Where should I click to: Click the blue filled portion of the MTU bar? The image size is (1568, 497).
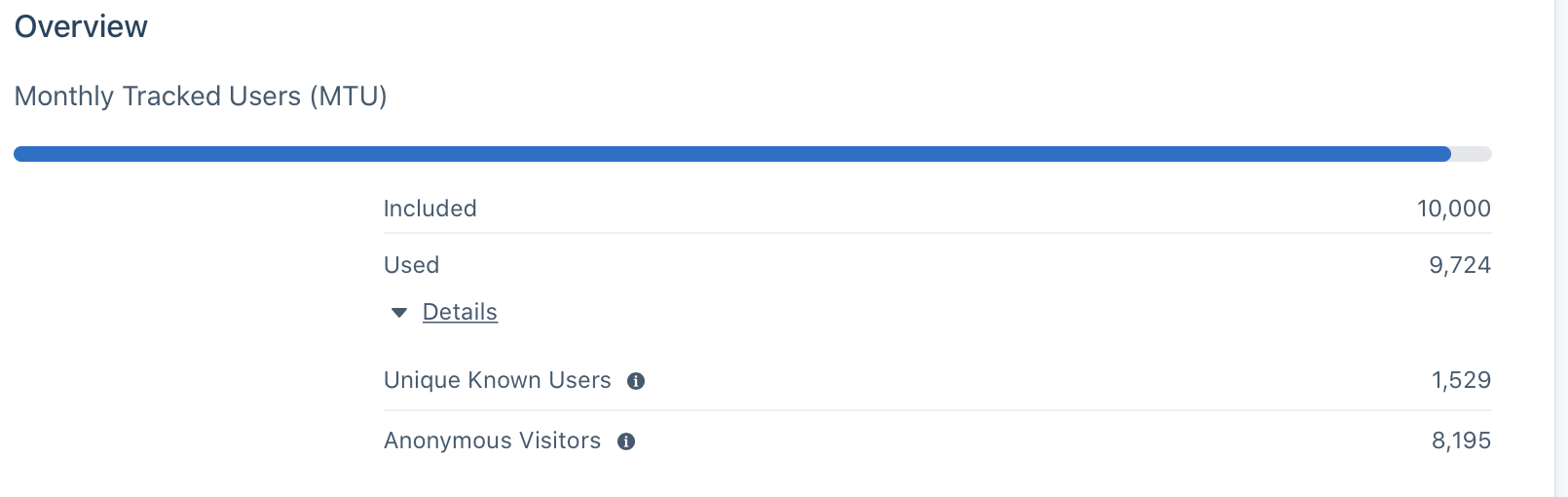pyautogui.click(x=730, y=154)
